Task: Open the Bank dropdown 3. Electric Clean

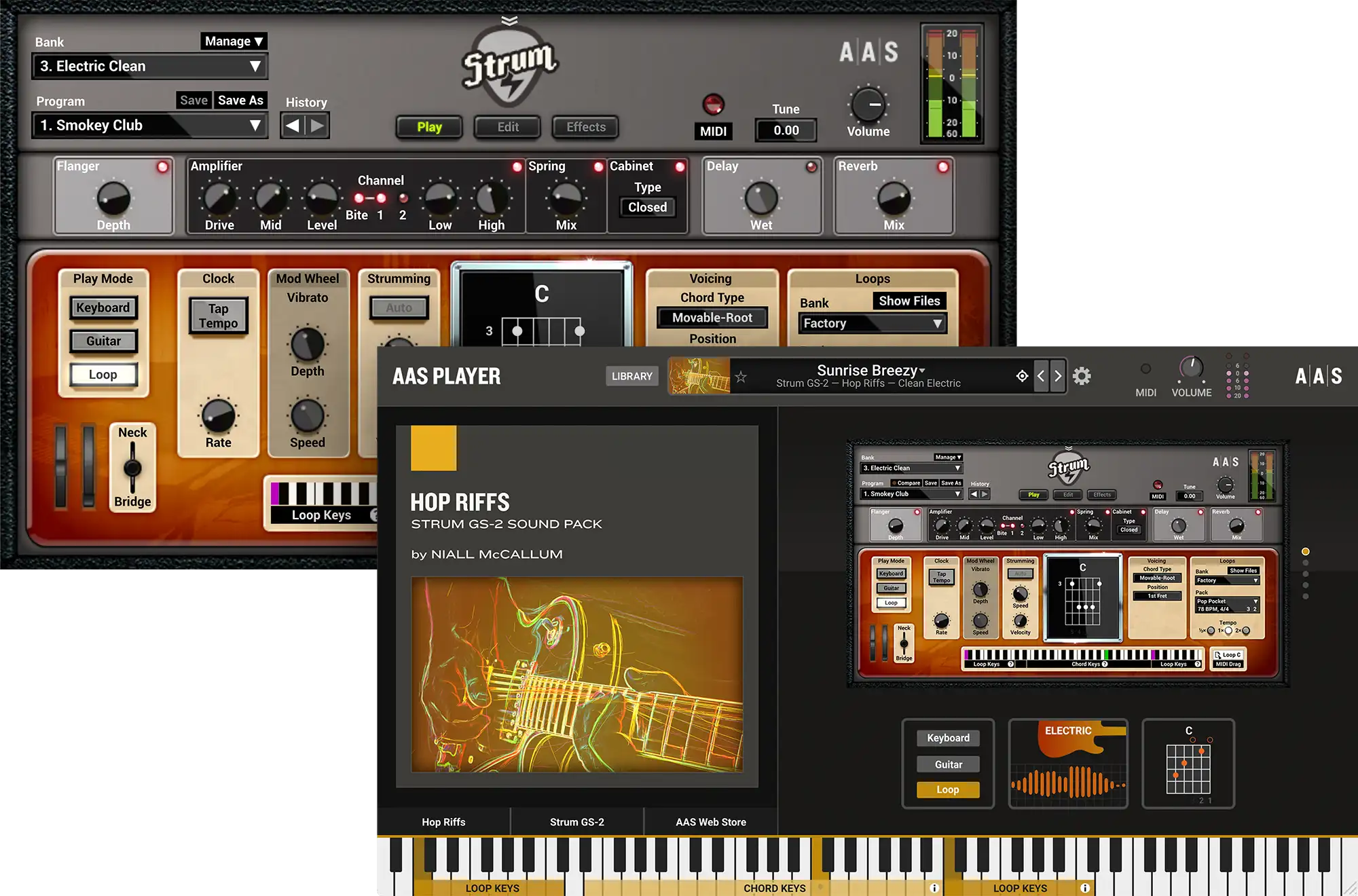Action: (149, 67)
